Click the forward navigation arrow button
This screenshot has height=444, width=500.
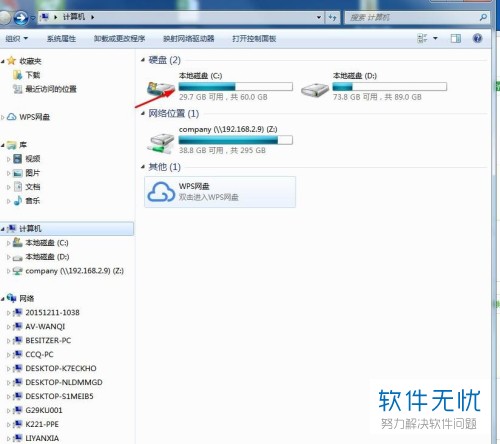coord(21,17)
